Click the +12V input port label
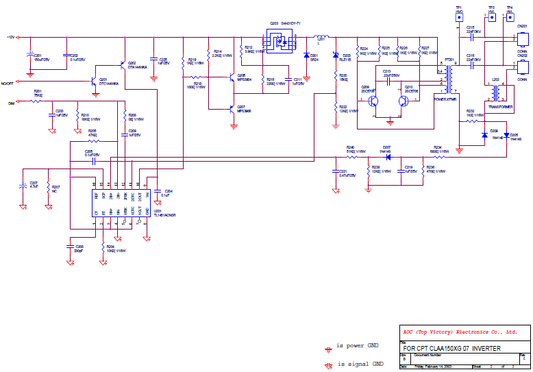This screenshot has width=533, height=372. click(11, 37)
